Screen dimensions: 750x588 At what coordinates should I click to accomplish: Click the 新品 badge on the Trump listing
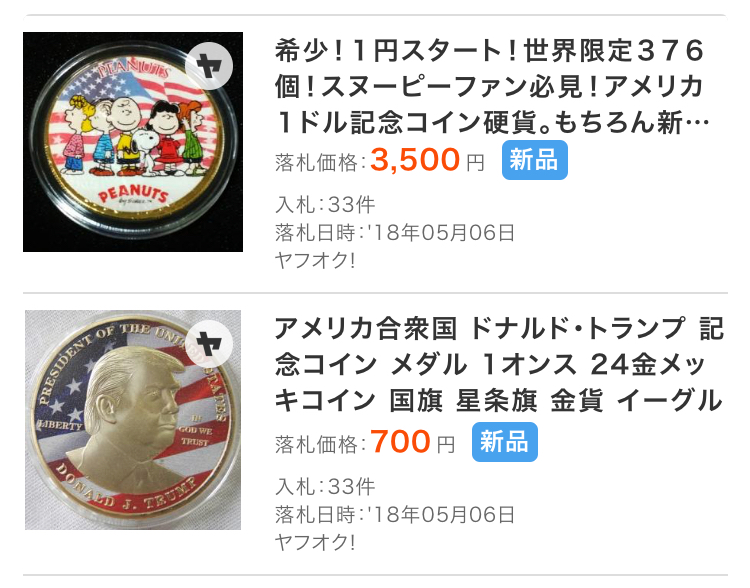click(505, 442)
